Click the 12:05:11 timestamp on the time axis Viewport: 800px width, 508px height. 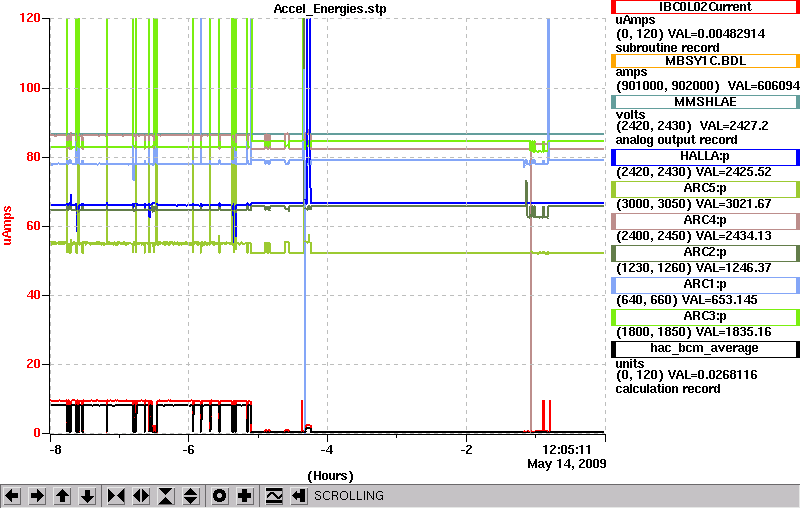pos(566,450)
